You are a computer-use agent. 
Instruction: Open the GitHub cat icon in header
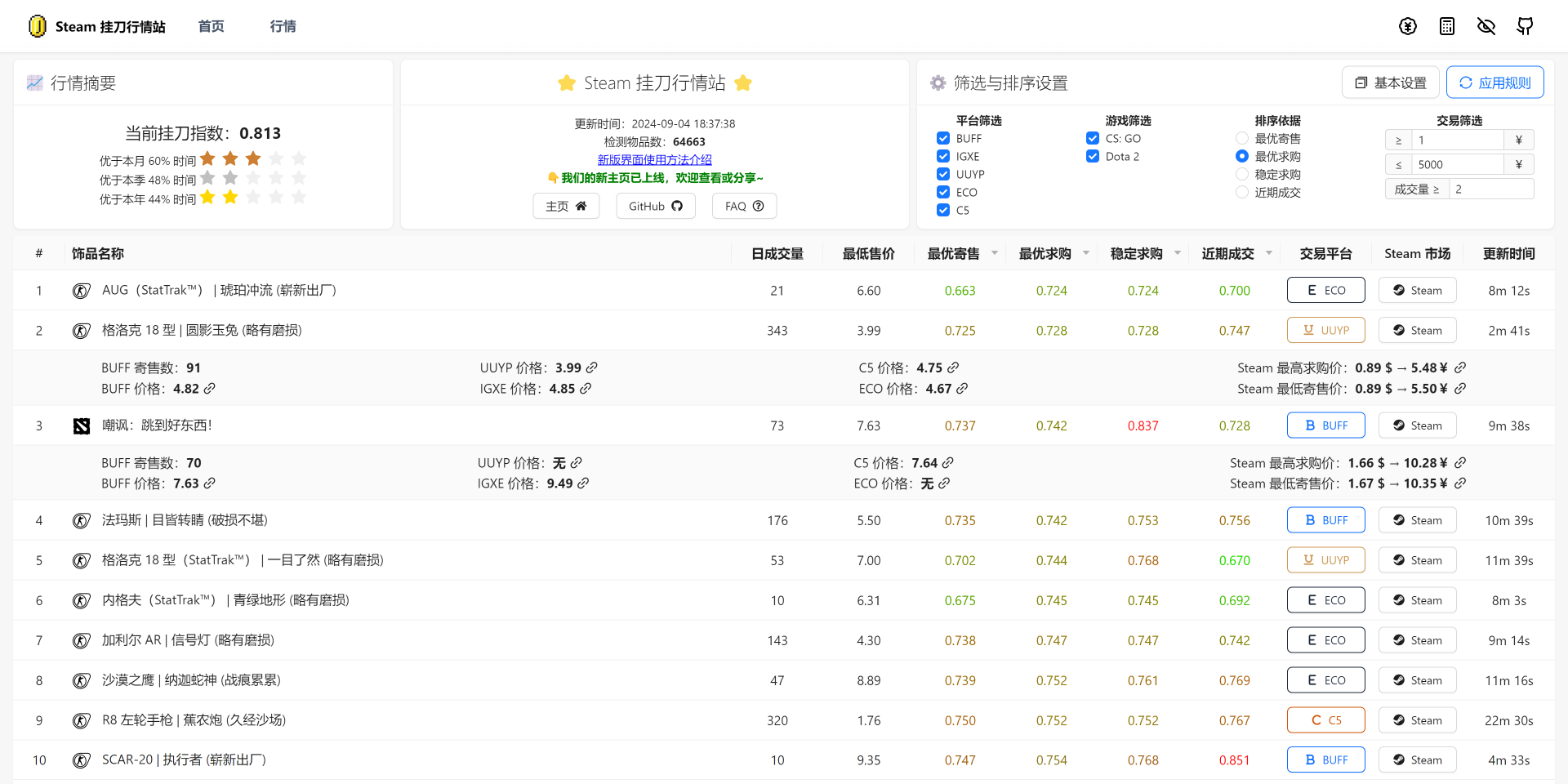point(1525,26)
